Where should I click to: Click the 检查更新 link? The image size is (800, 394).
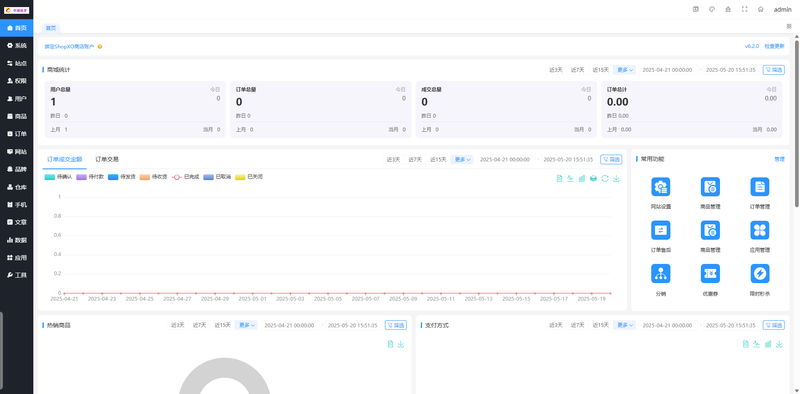[x=774, y=46]
